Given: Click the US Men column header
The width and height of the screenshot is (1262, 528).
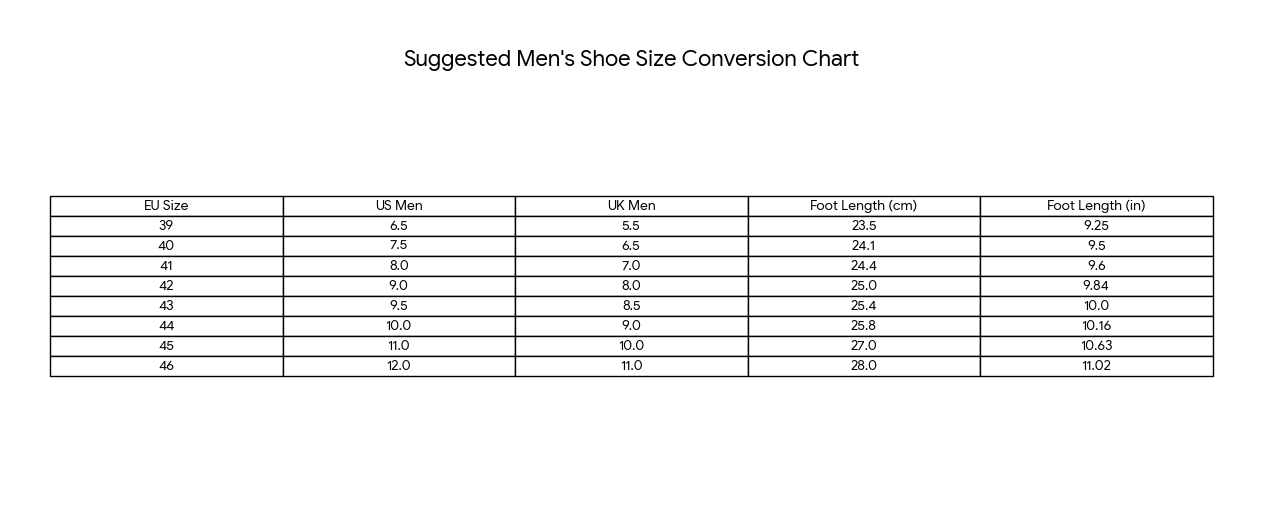Looking at the screenshot, I should point(399,206).
